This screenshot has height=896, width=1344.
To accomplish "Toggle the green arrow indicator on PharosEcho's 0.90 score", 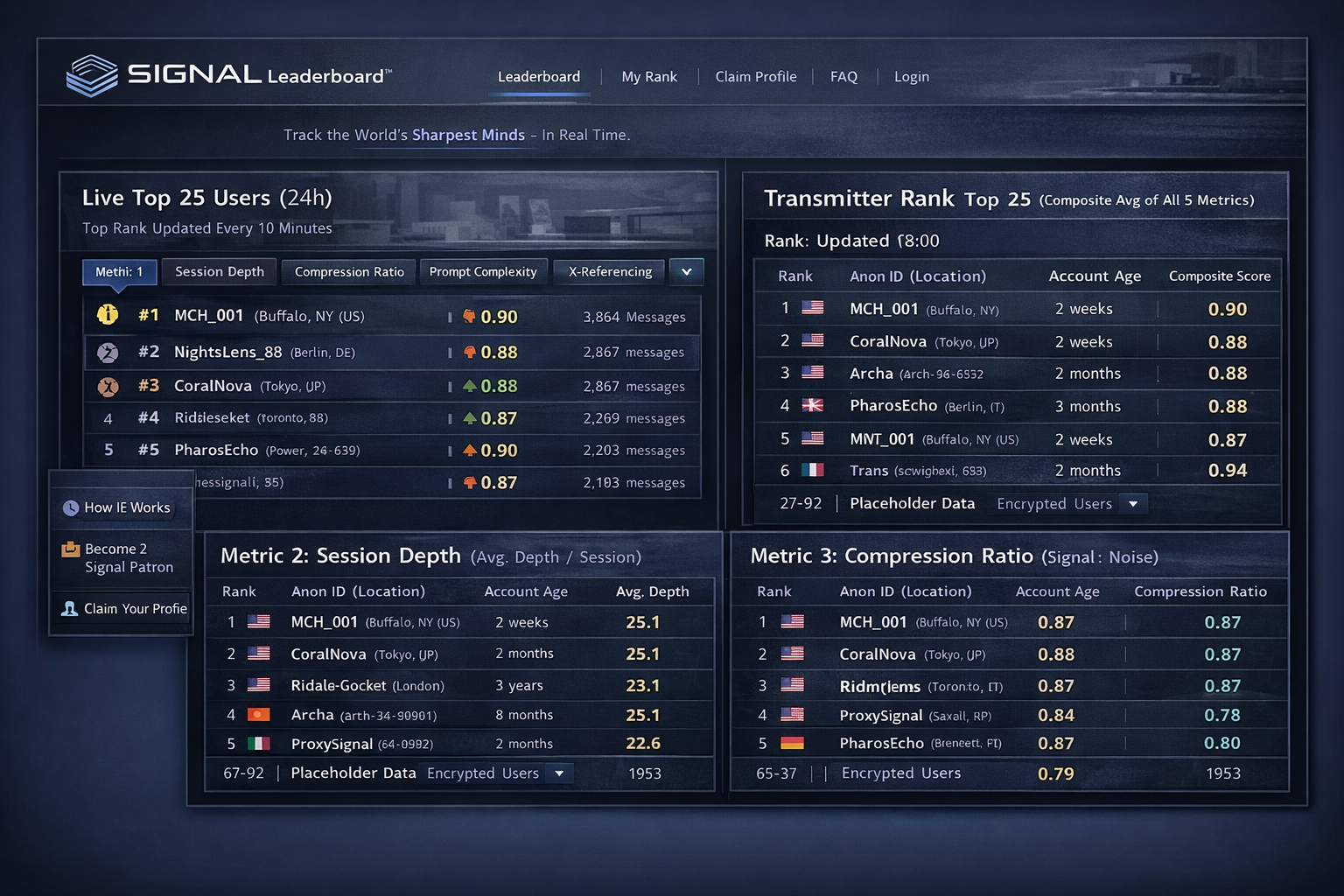I will 471,450.
